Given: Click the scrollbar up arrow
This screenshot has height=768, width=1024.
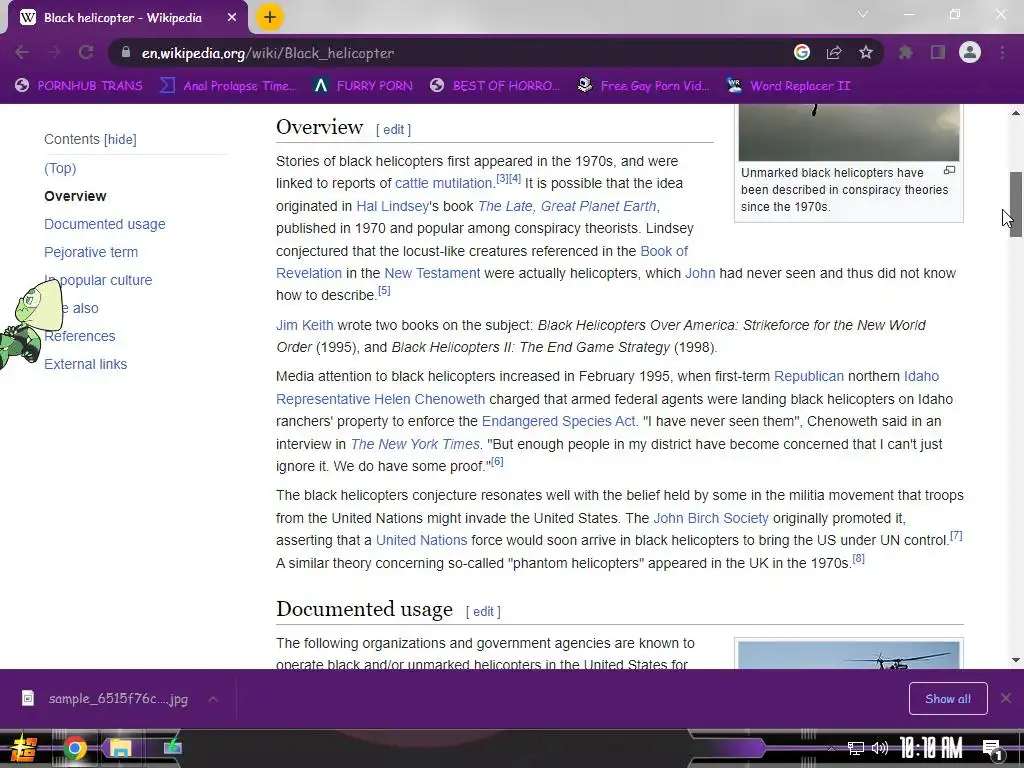Looking at the screenshot, I should click(1016, 113).
